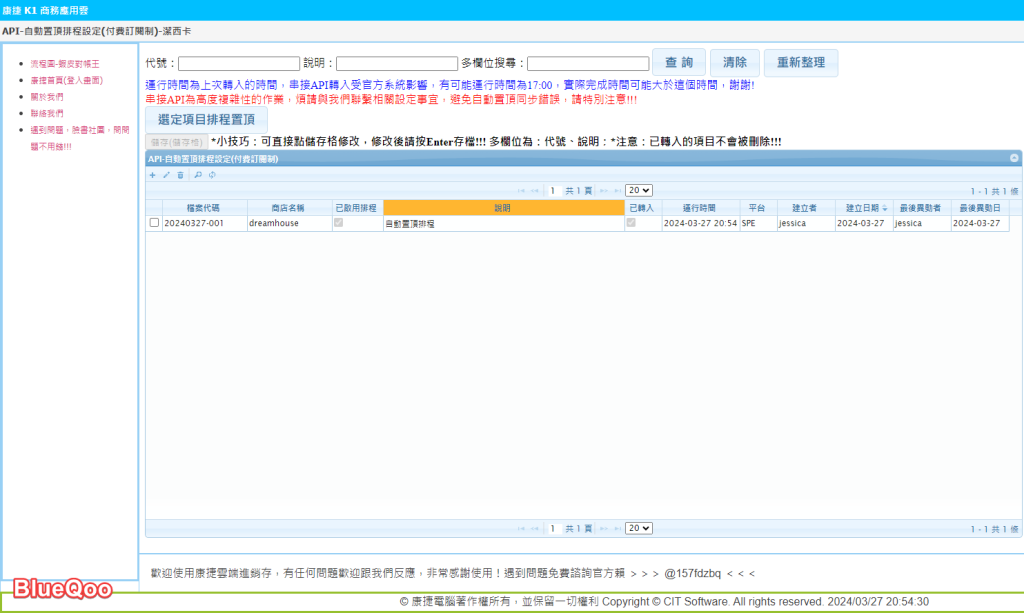Click the edit record pencil icon
The width and height of the screenshot is (1024, 613).
click(167, 175)
